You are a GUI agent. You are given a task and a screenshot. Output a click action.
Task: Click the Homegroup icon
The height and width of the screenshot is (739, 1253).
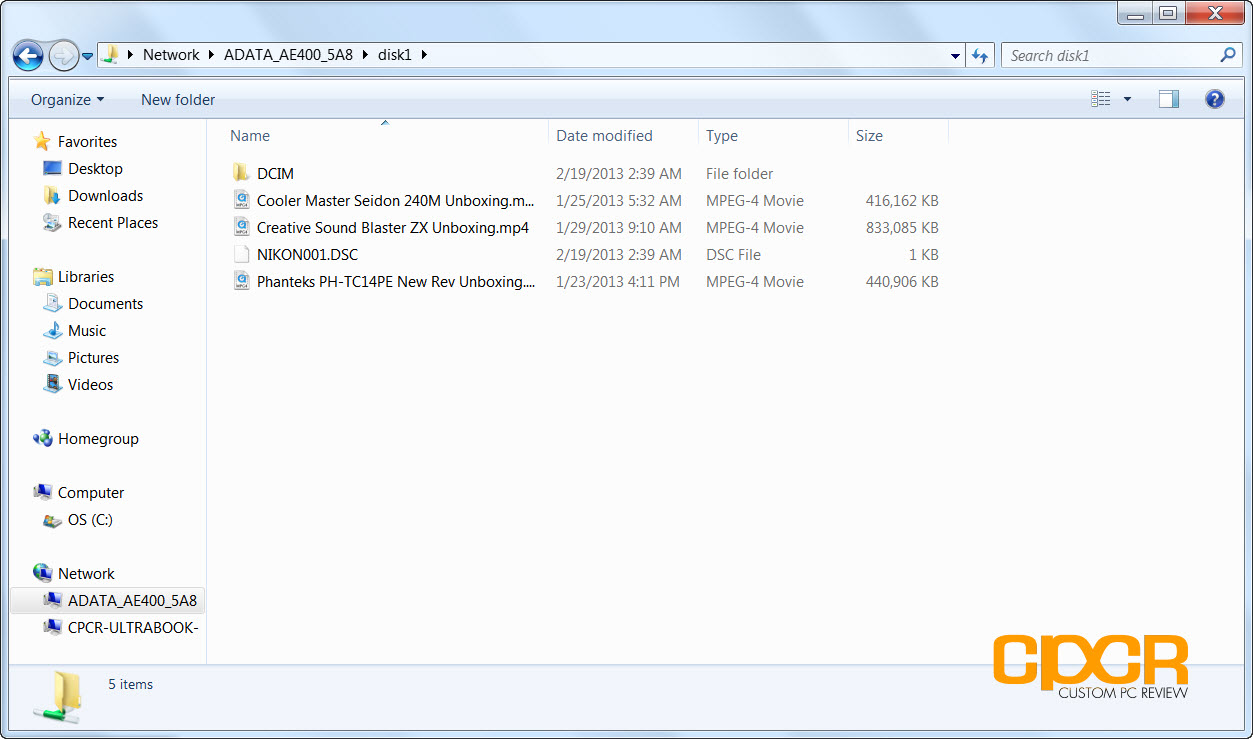[x=42, y=438]
